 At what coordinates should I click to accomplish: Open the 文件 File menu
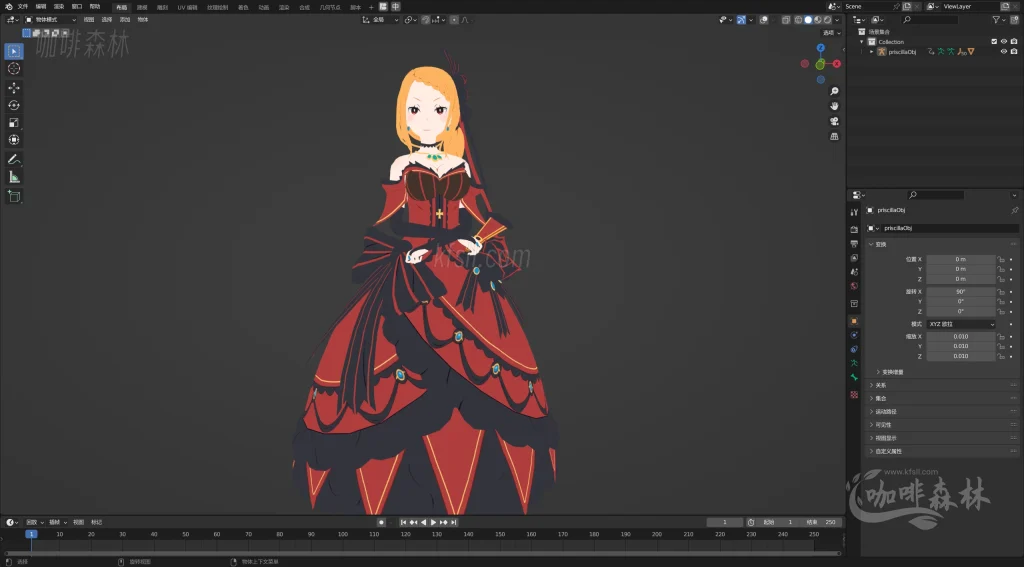coord(23,7)
